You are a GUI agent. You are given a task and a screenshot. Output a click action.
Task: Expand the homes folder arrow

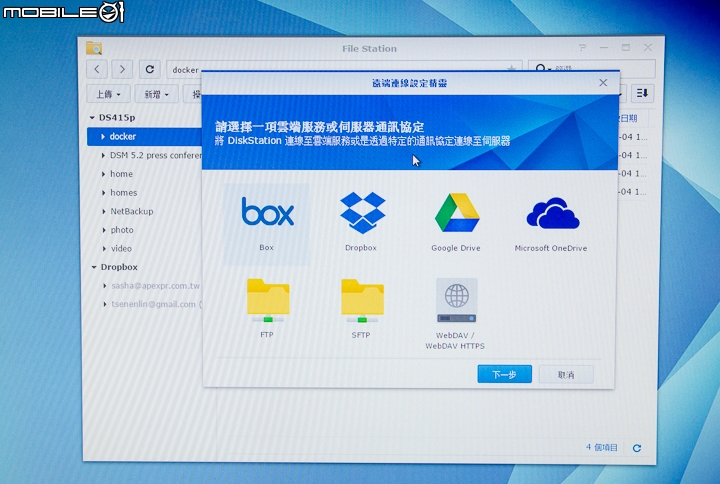[x=103, y=193]
